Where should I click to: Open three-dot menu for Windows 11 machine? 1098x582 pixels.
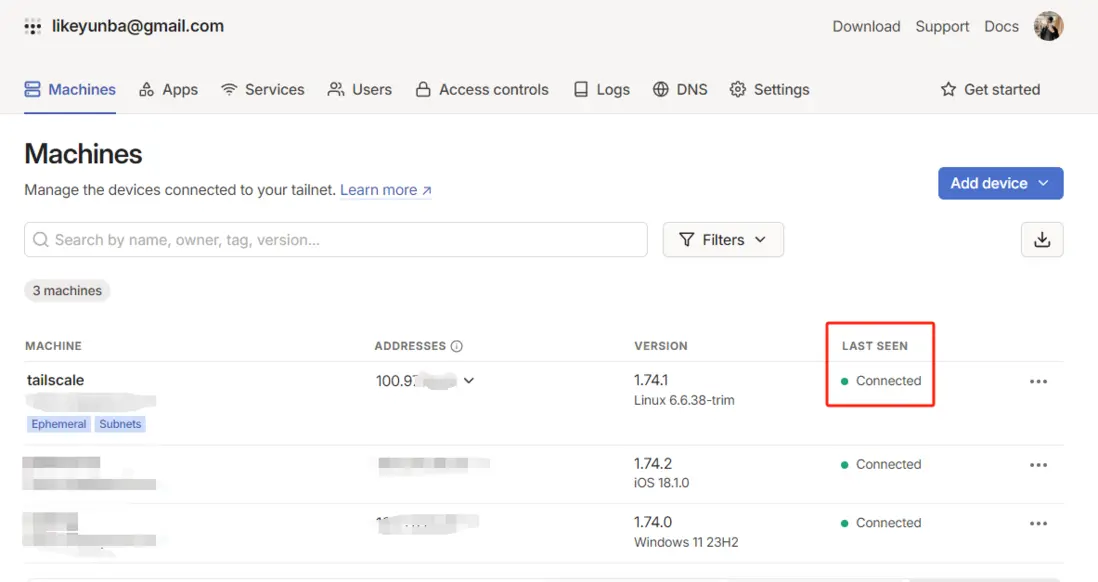point(1038,523)
